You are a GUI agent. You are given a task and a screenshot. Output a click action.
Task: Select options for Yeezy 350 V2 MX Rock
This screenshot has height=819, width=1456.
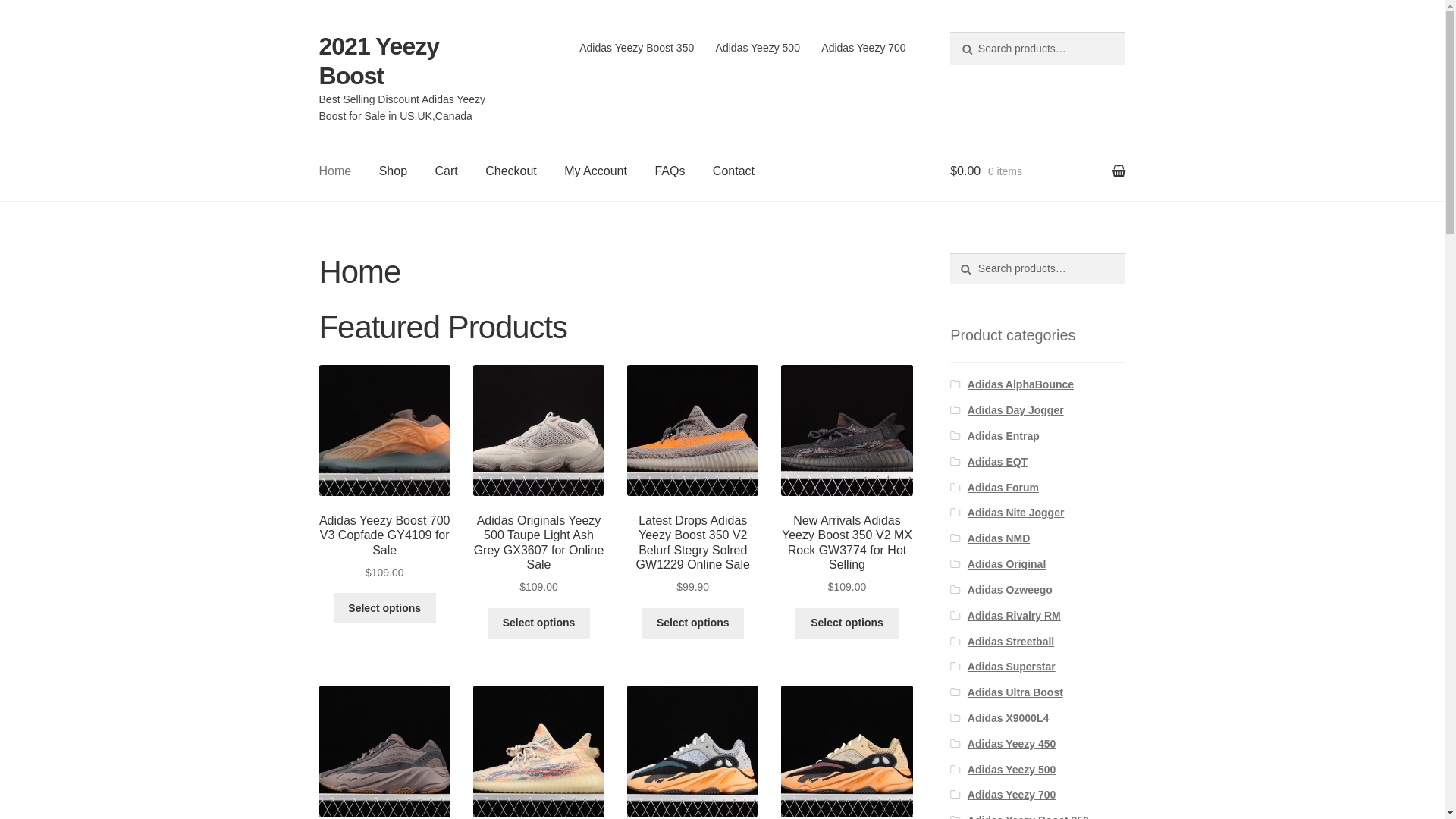tap(846, 623)
